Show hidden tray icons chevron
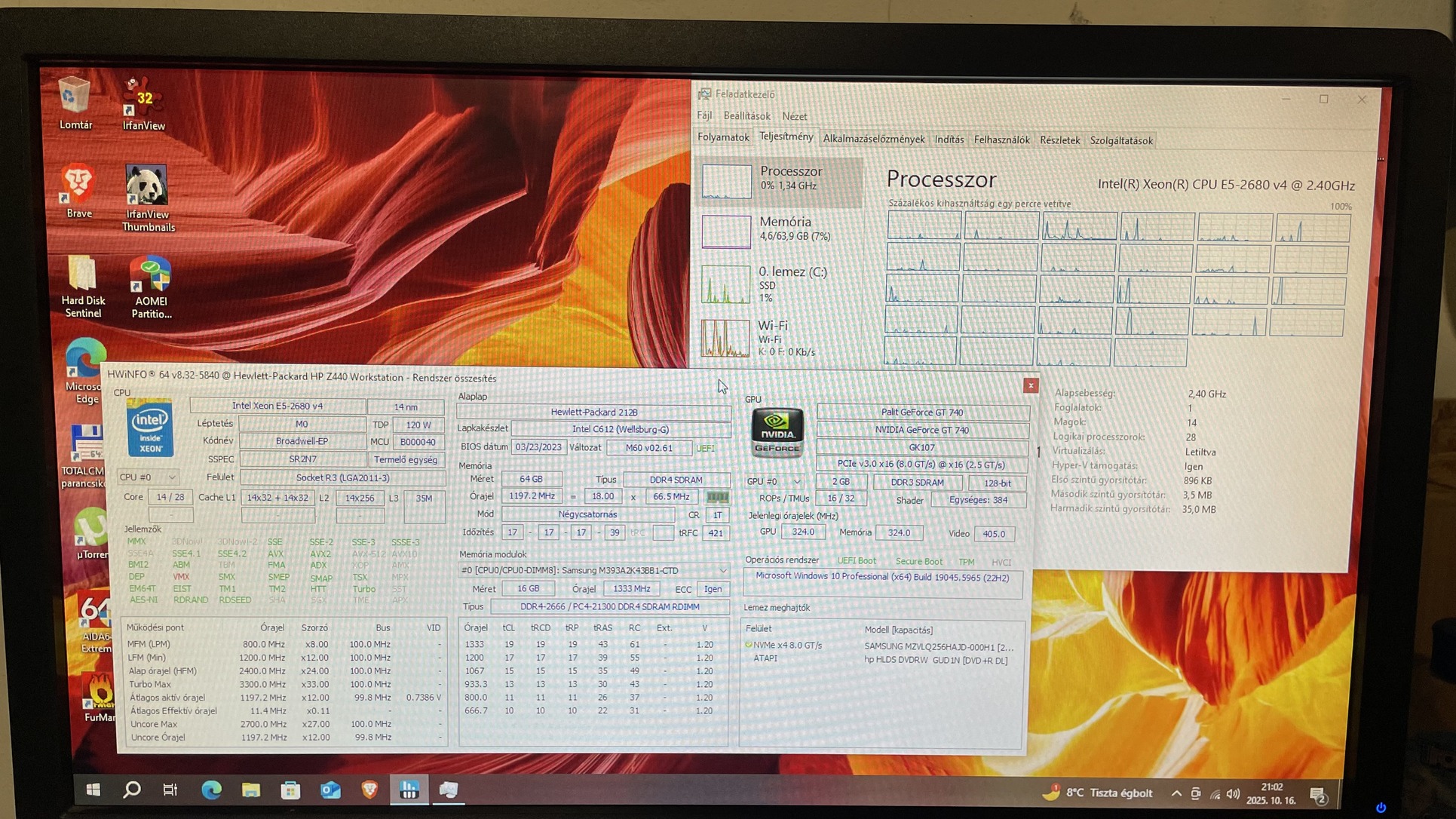Viewport: 1456px width, 819px height. [1176, 793]
